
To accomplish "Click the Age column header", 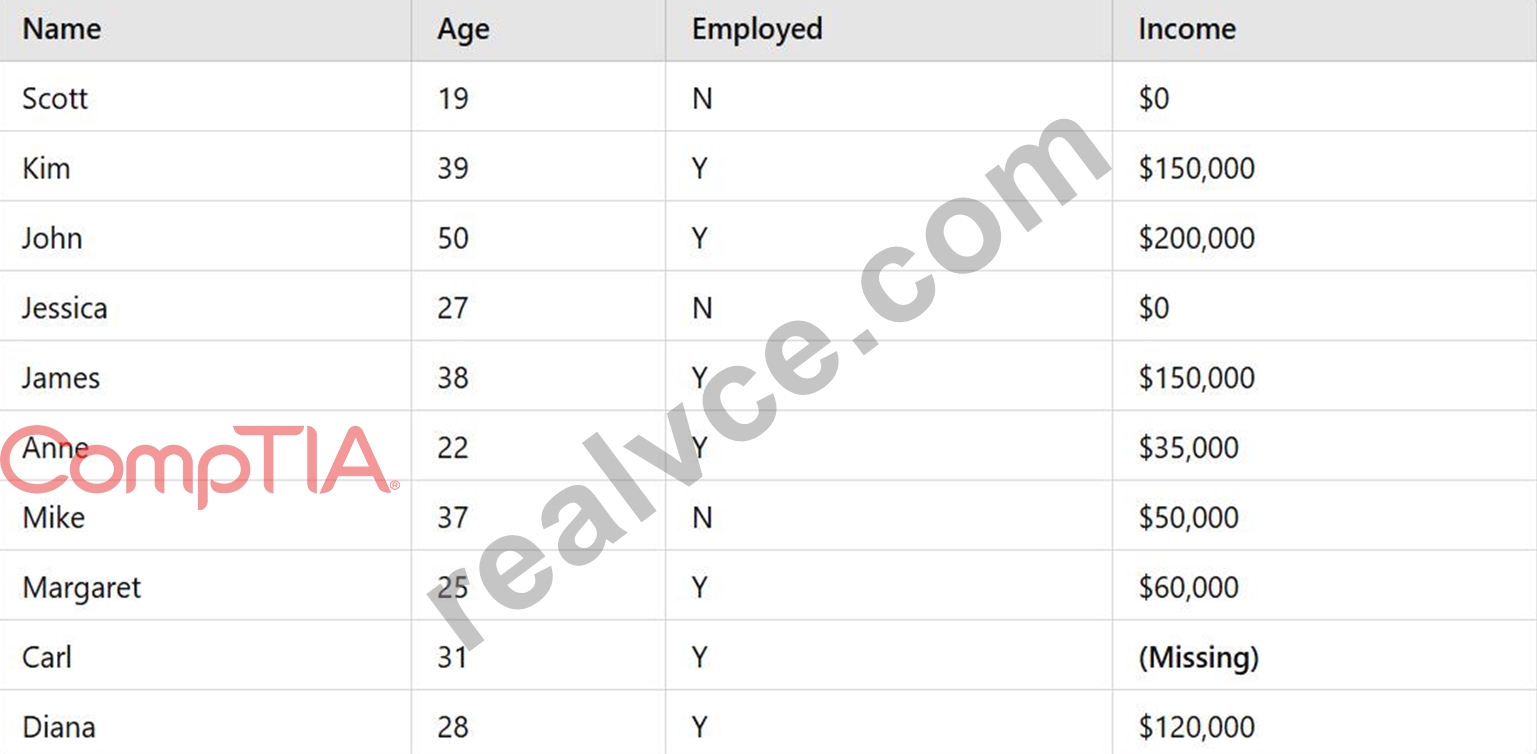I will pos(463,30).
